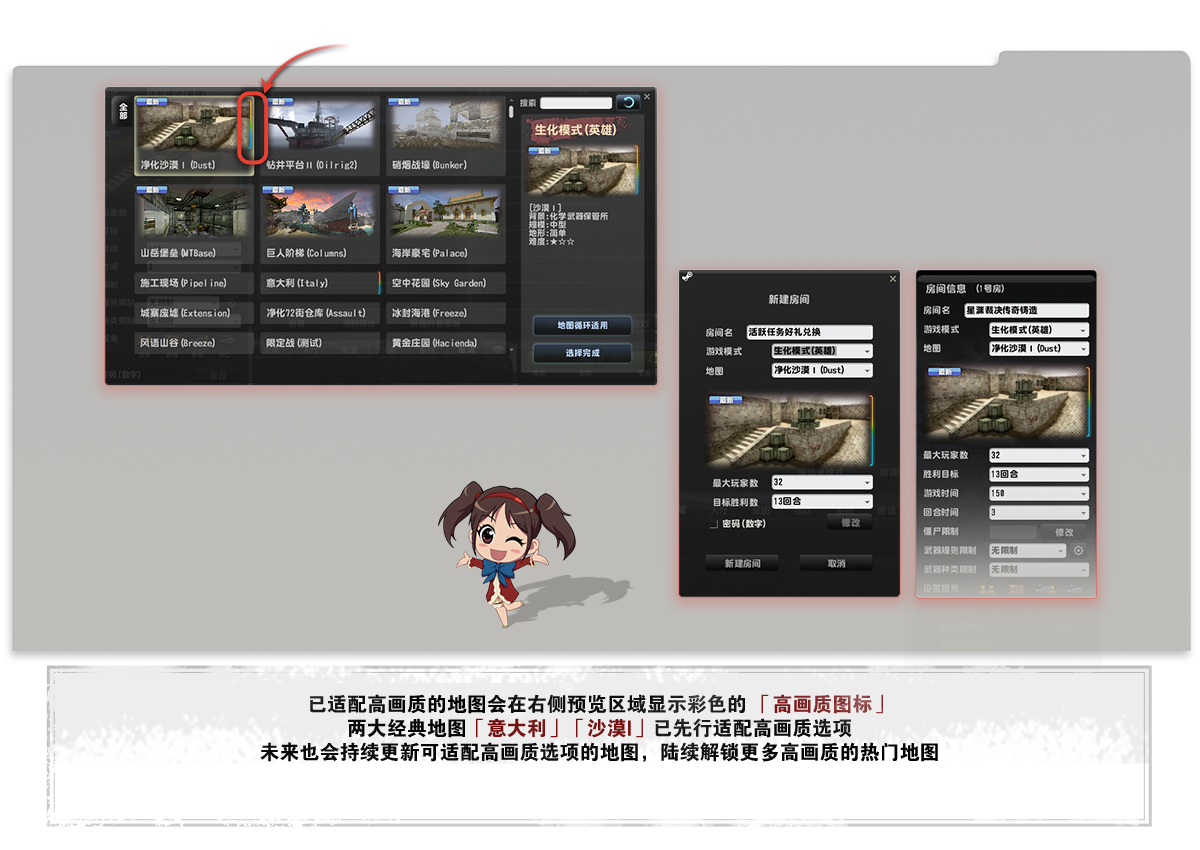Viewport: 1200px width, 850px height.
Task: Click the 房间名 field in the 房间信息 panel
Action: coord(1026,311)
